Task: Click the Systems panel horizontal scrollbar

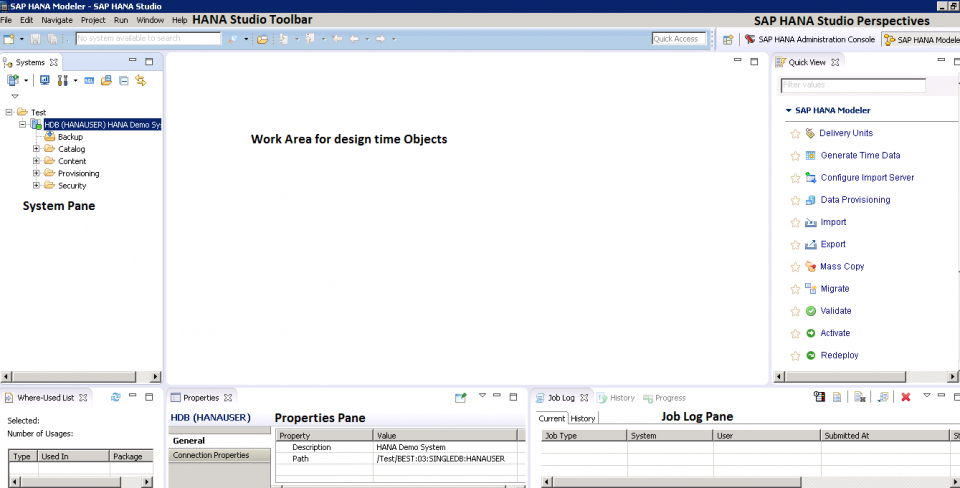Action: point(80,377)
